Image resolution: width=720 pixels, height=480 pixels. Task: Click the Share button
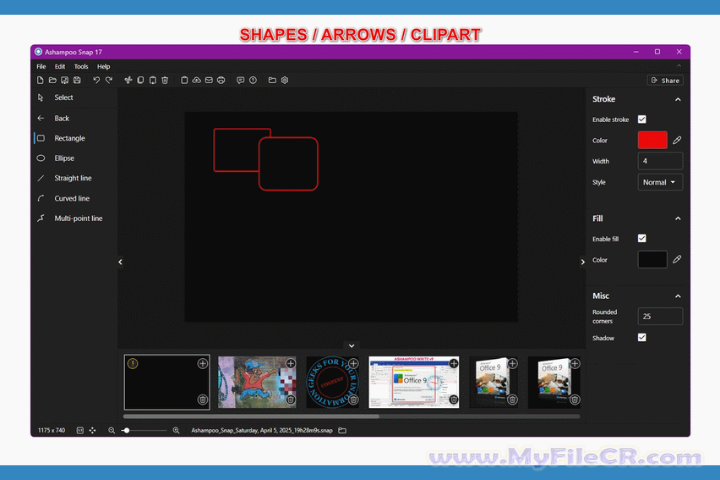(x=665, y=80)
